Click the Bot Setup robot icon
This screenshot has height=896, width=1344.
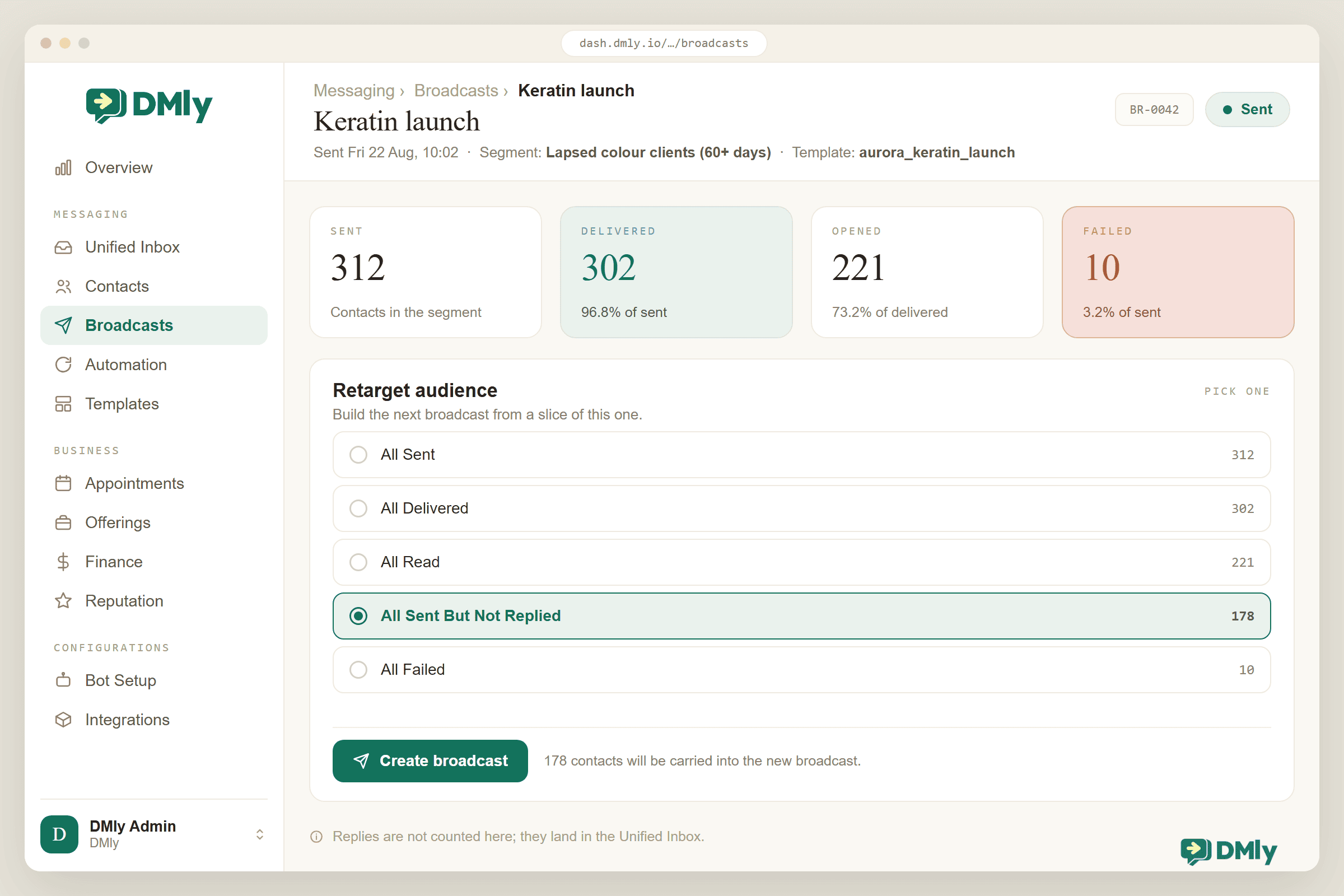pos(63,680)
